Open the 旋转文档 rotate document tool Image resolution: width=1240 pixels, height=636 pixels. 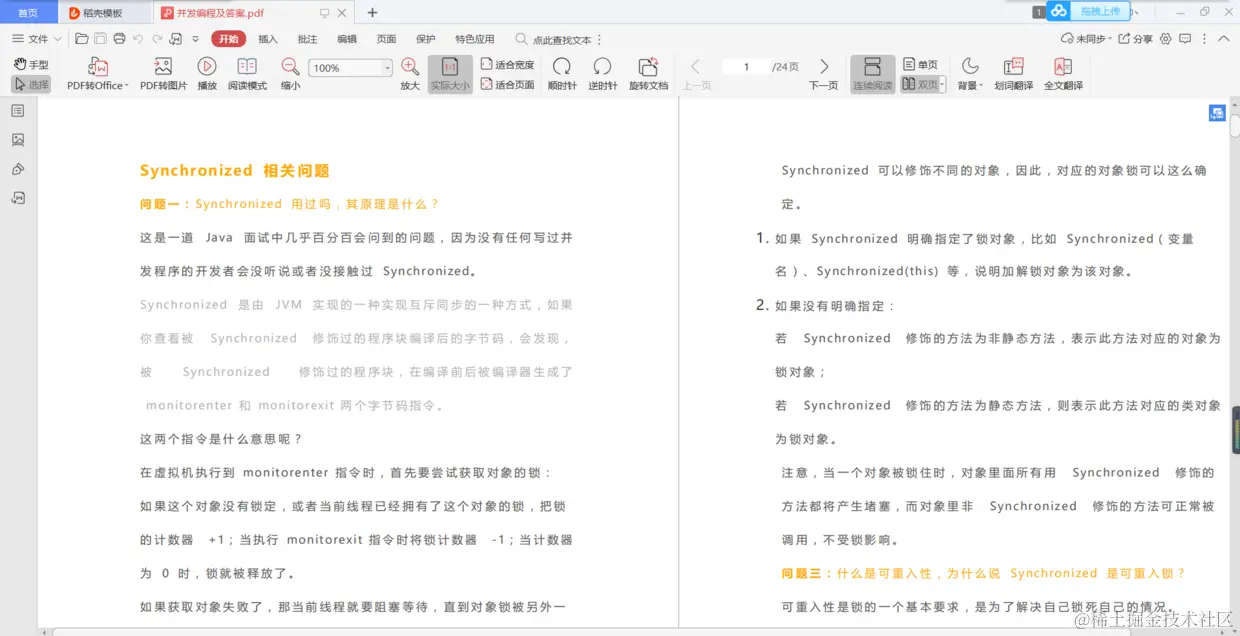(648, 74)
